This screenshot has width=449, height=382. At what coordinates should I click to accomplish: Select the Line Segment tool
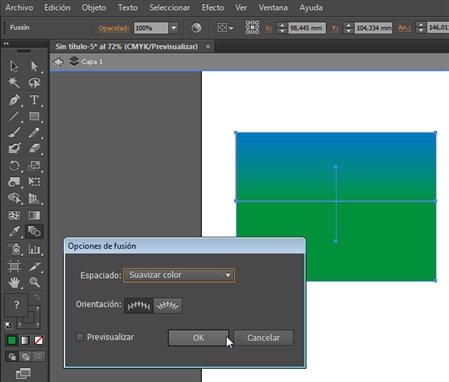14,116
